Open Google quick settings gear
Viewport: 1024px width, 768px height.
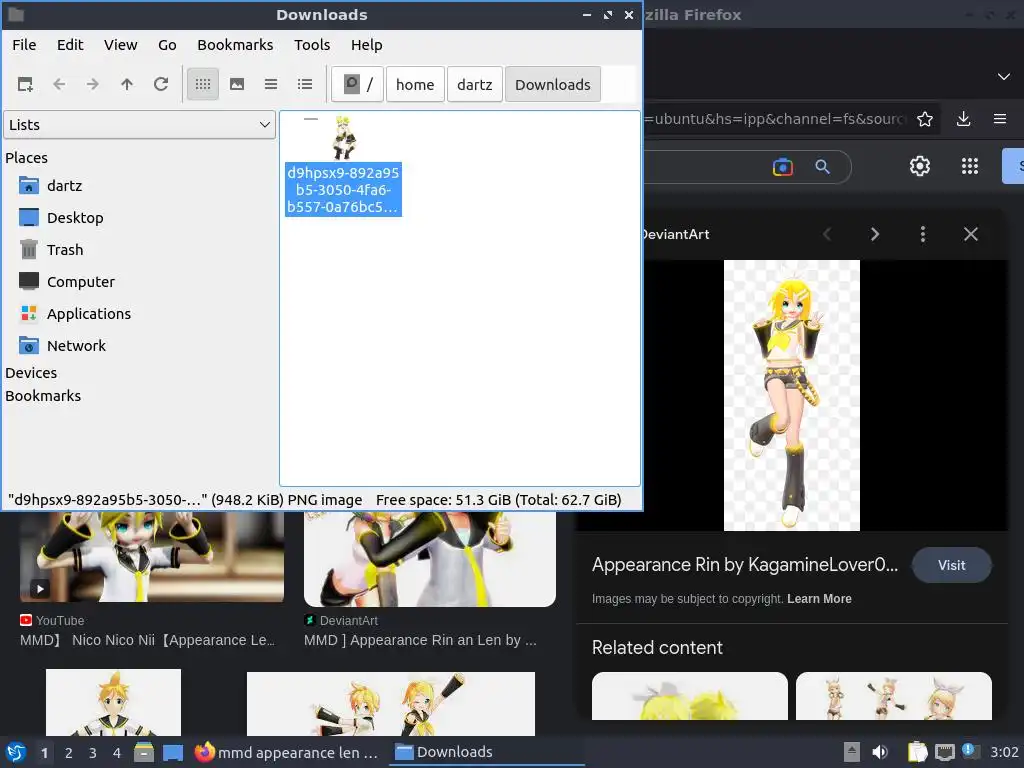tap(920, 166)
